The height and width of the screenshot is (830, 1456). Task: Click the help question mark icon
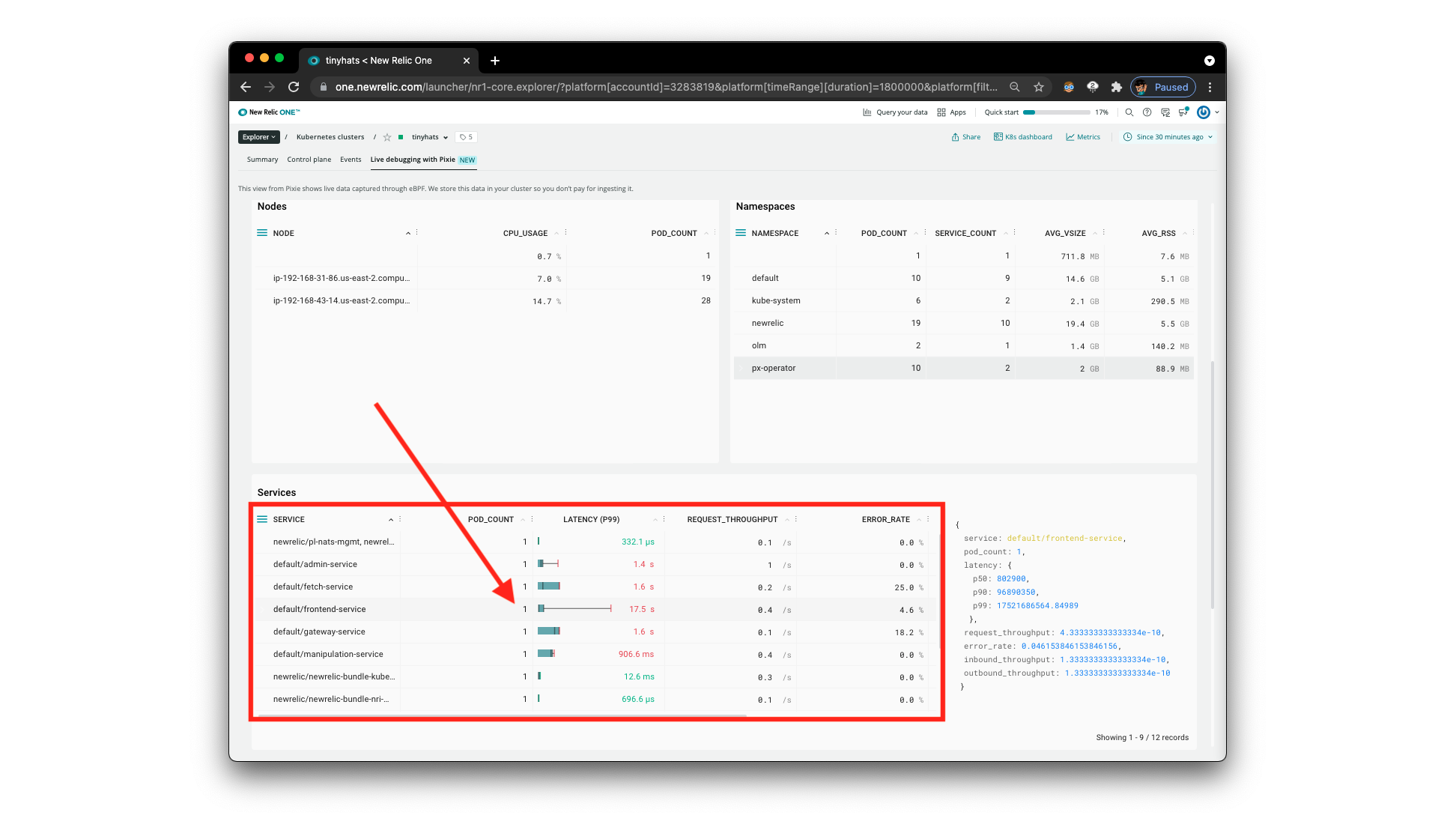coord(1147,112)
